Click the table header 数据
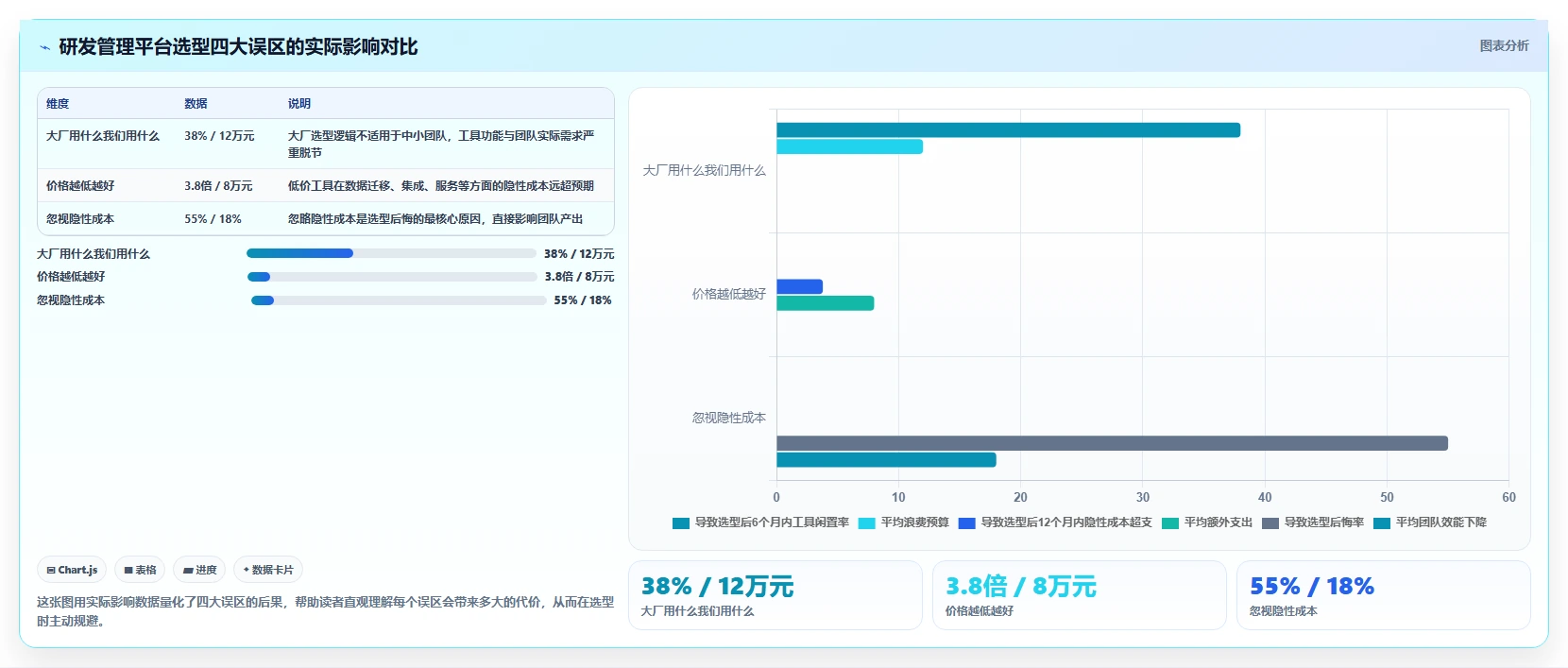The width and height of the screenshot is (1568, 668). [x=196, y=104]
